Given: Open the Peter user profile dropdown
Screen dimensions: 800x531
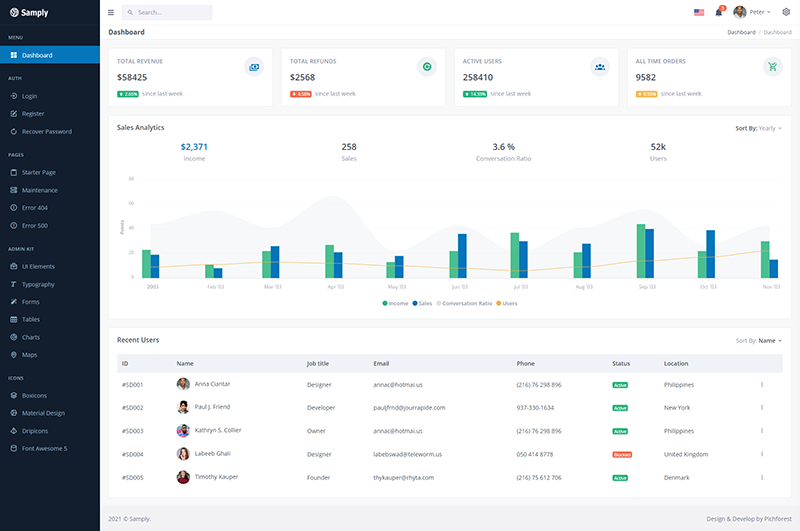Looking at the screenshot, I should (x=752, y=12).
